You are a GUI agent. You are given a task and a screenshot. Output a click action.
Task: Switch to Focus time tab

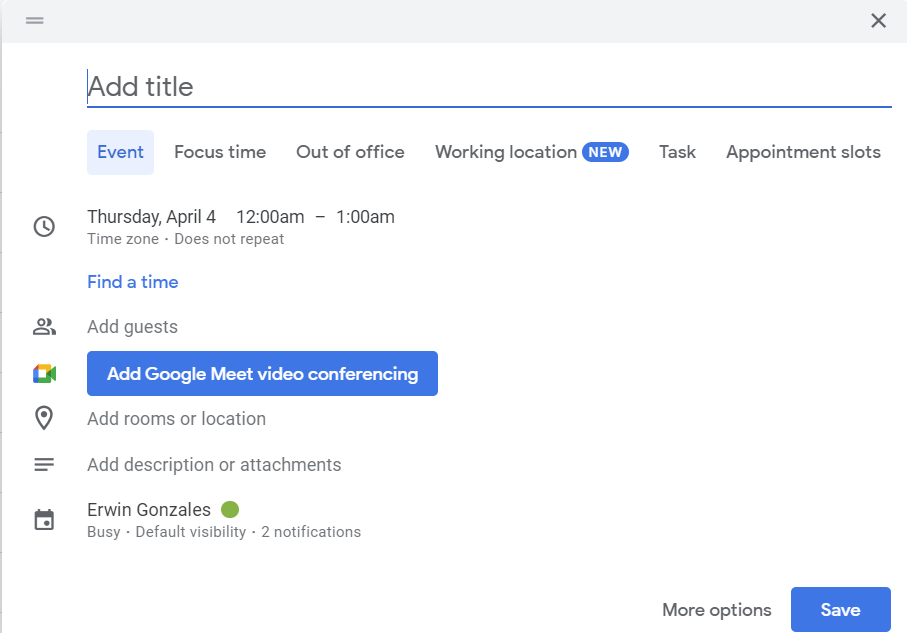click(220, 152)
